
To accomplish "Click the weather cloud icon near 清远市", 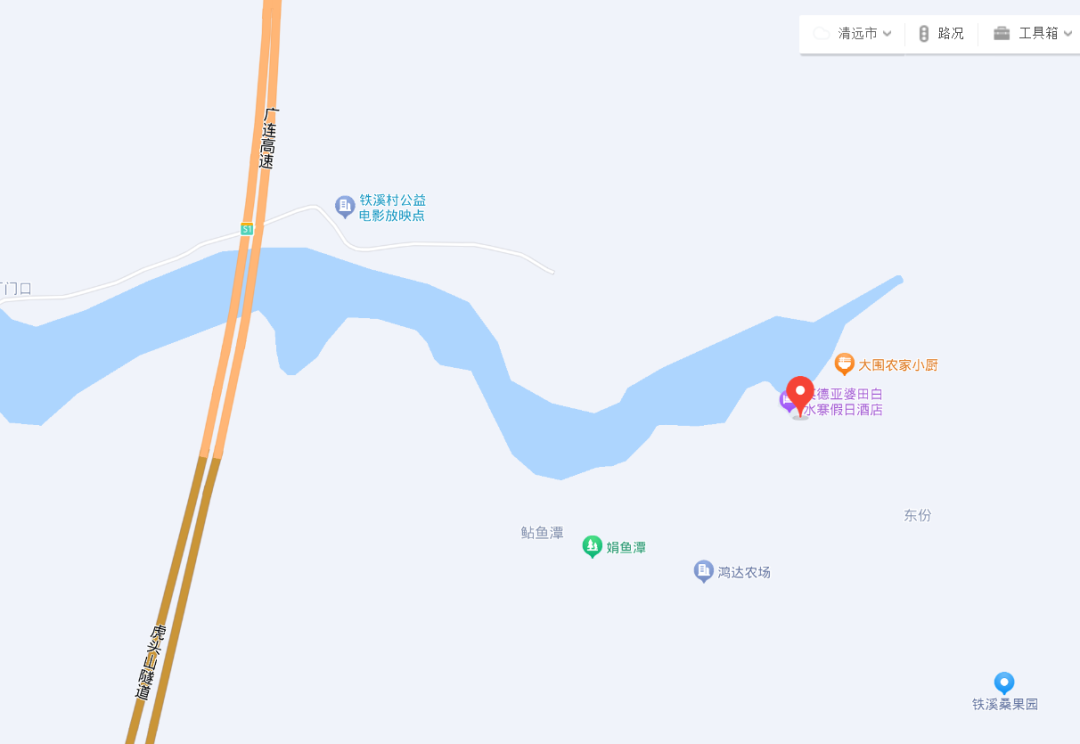I will click(821, 33).
